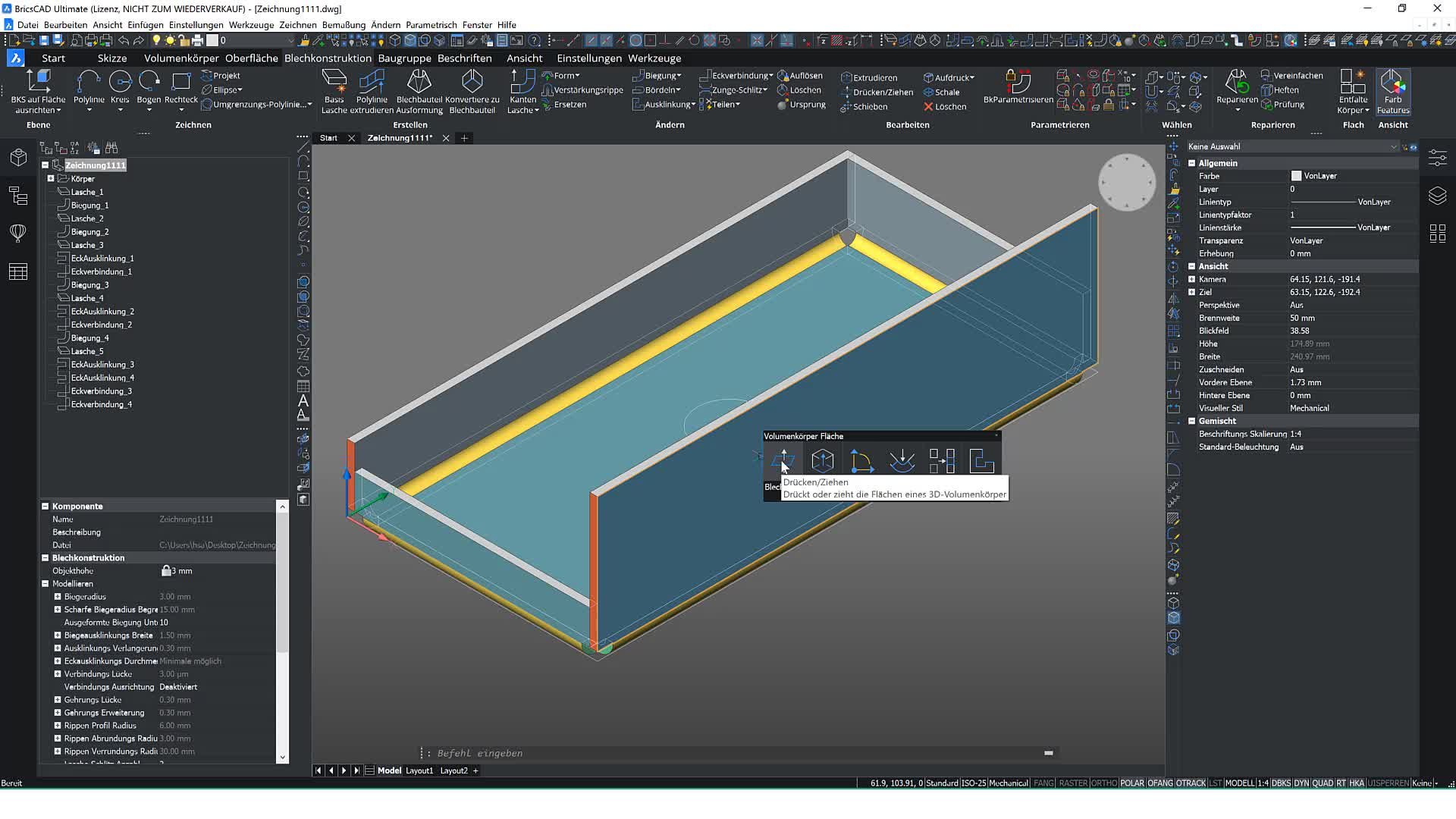1456x819 pixels.
Task: Open the Bemaßung menu
Action: 344,25
